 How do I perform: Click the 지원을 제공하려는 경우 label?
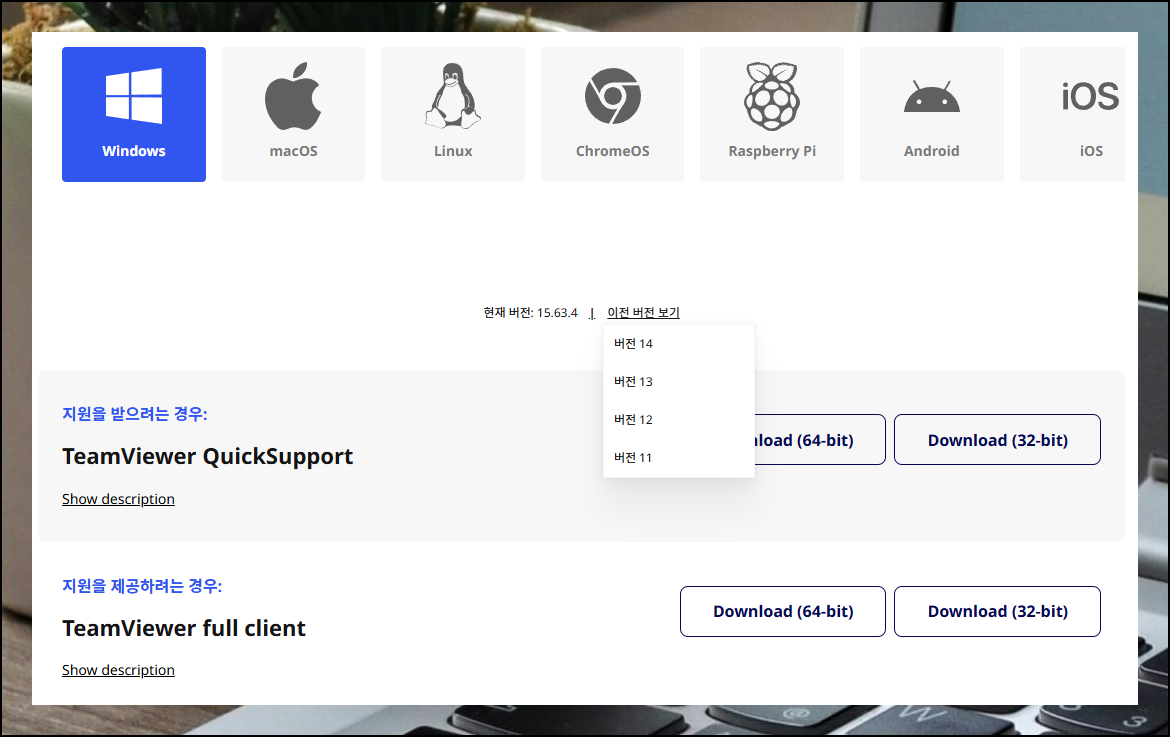[x=142, y=586]
